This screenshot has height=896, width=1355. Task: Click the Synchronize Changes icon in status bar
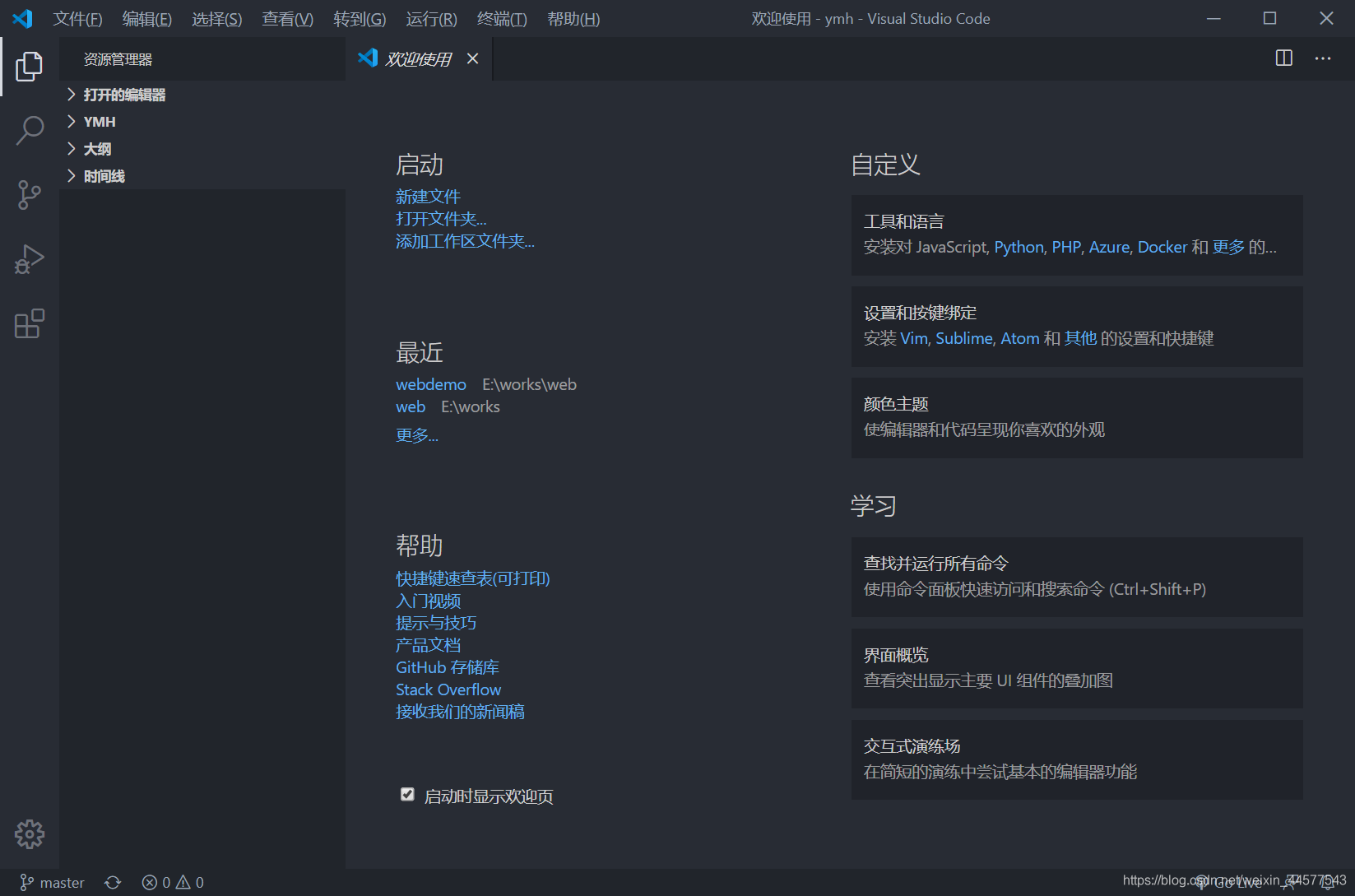[113, 881]
